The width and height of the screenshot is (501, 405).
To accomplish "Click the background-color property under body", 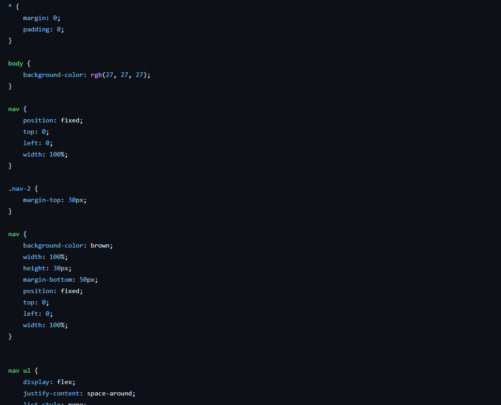I will (53, 75).
